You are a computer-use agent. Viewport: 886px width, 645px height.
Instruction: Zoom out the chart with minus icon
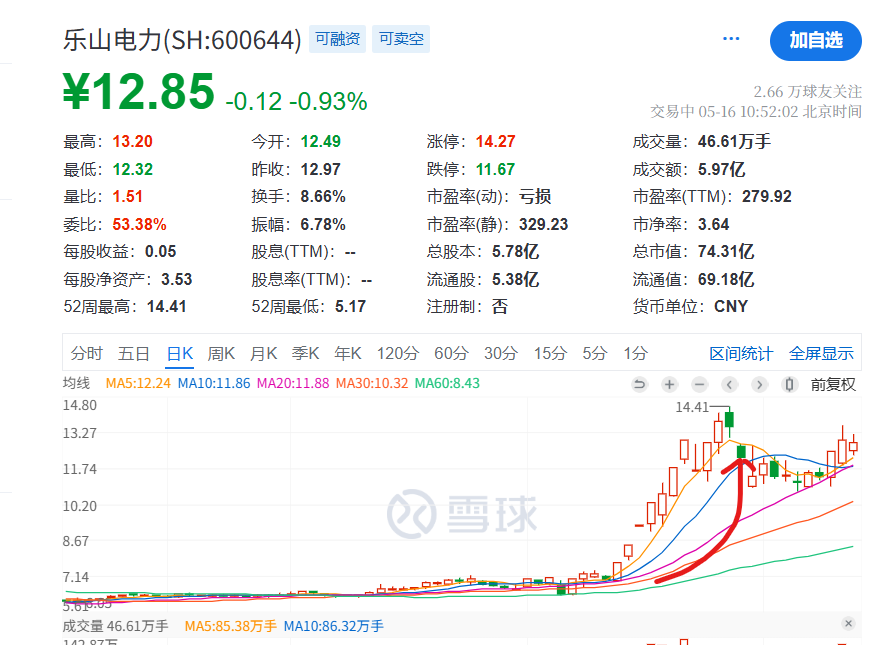tap(699, 385)
